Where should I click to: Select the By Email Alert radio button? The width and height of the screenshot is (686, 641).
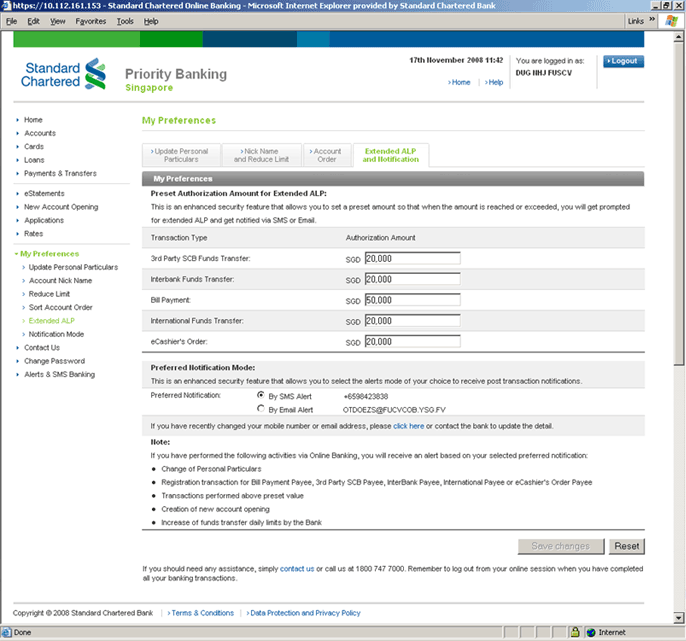click(261, 409)
